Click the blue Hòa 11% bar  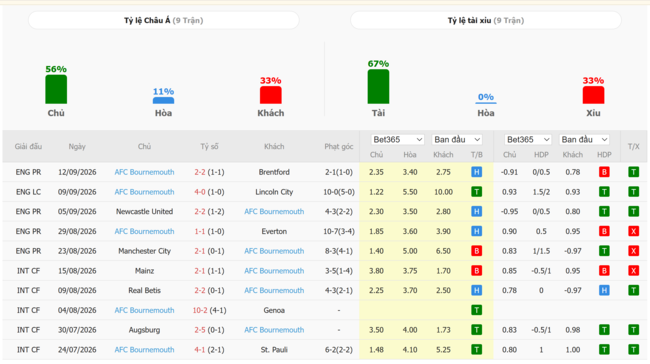163,100
